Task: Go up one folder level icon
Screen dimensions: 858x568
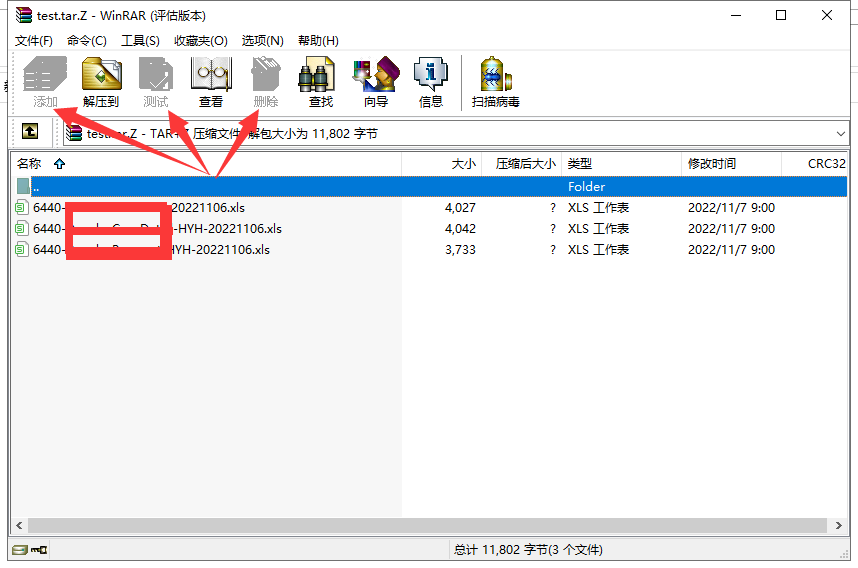Action: 30,131
